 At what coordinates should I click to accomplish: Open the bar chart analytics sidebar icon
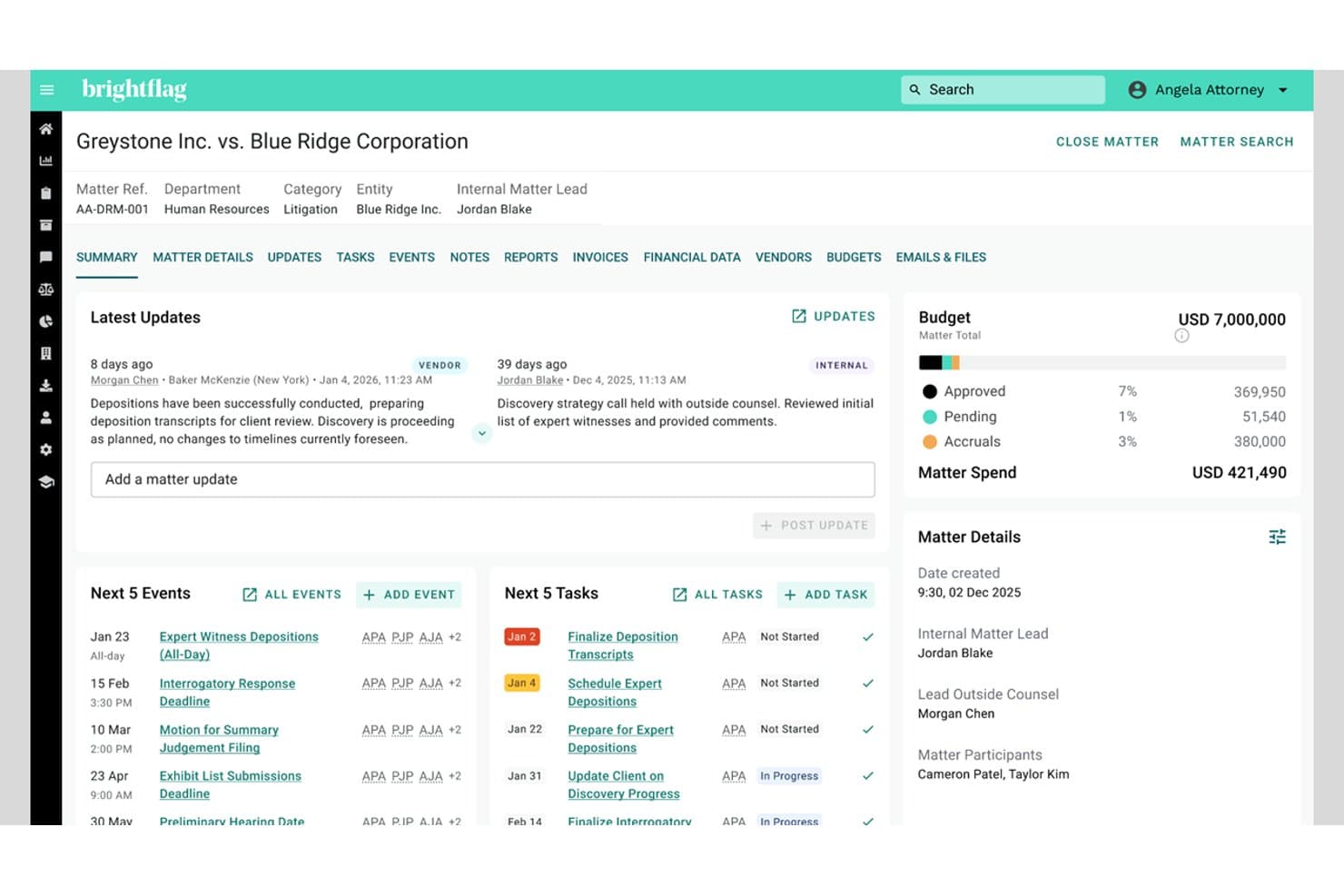(x=46, y=161)
